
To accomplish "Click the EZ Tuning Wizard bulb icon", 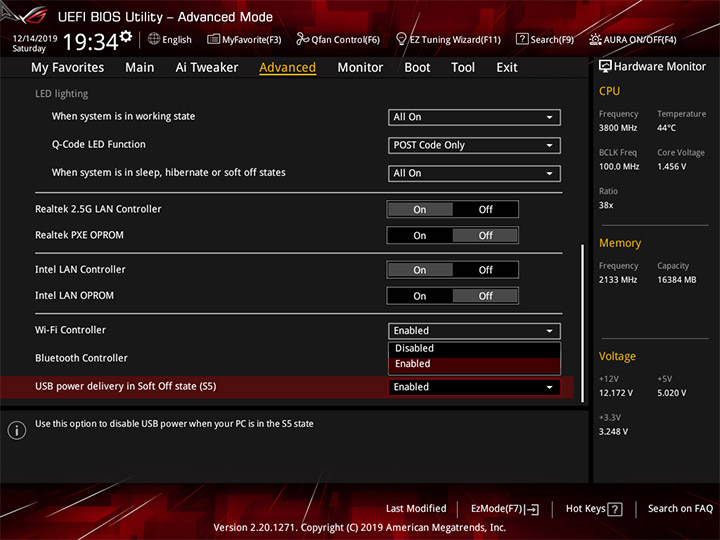I will 401,39.
